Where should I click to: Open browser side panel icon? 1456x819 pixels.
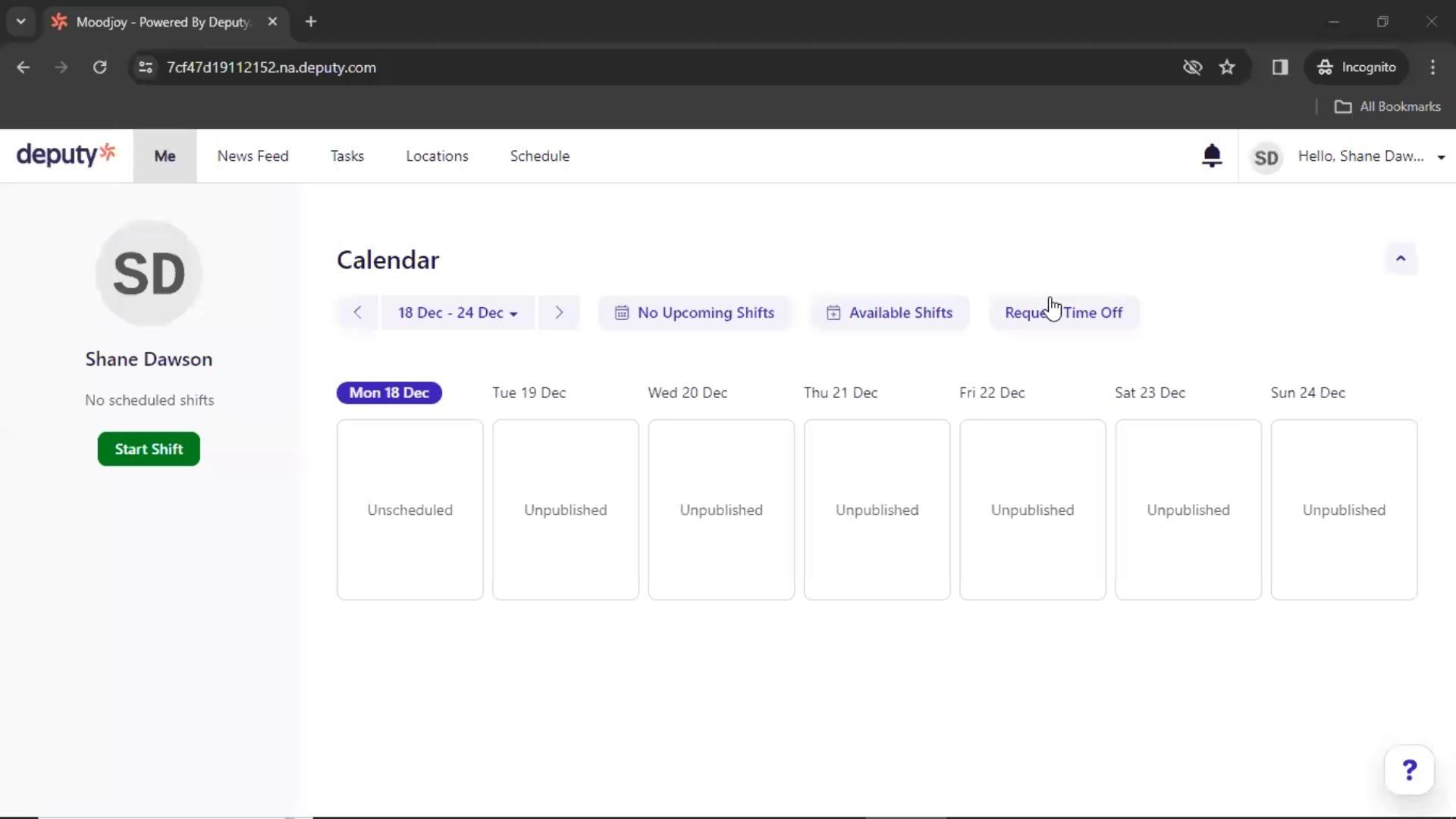tap(1280, 67)
